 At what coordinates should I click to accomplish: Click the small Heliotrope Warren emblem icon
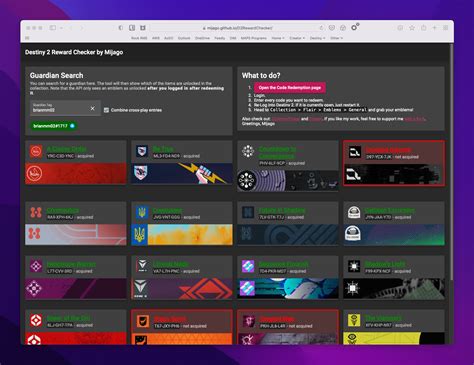(x=36, y=266)
